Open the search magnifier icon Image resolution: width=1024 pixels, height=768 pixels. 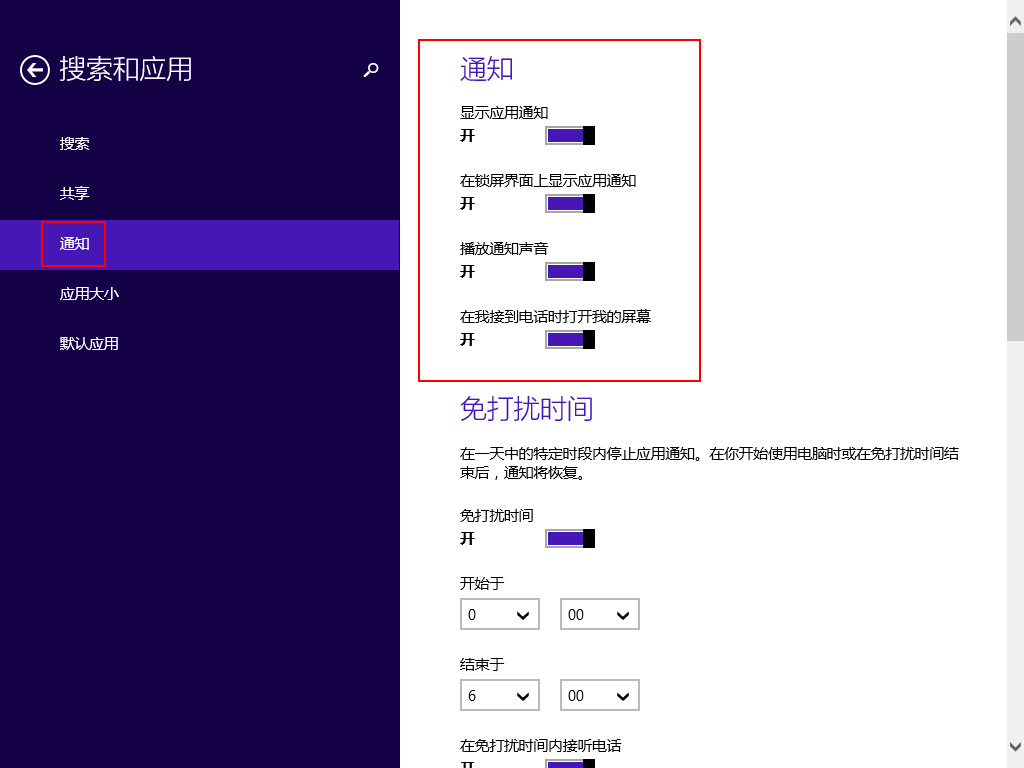coord(371,70)
